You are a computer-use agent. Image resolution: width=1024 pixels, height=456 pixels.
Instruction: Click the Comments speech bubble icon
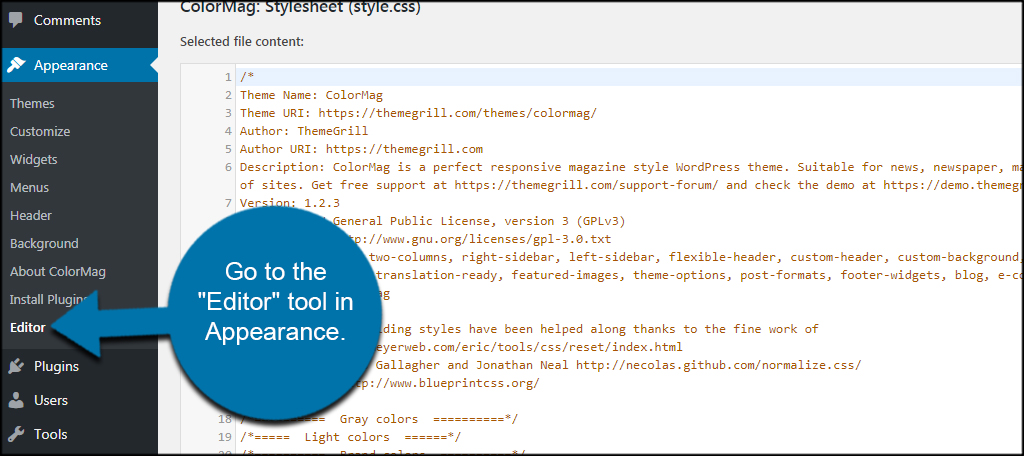(x=16, y=20)
